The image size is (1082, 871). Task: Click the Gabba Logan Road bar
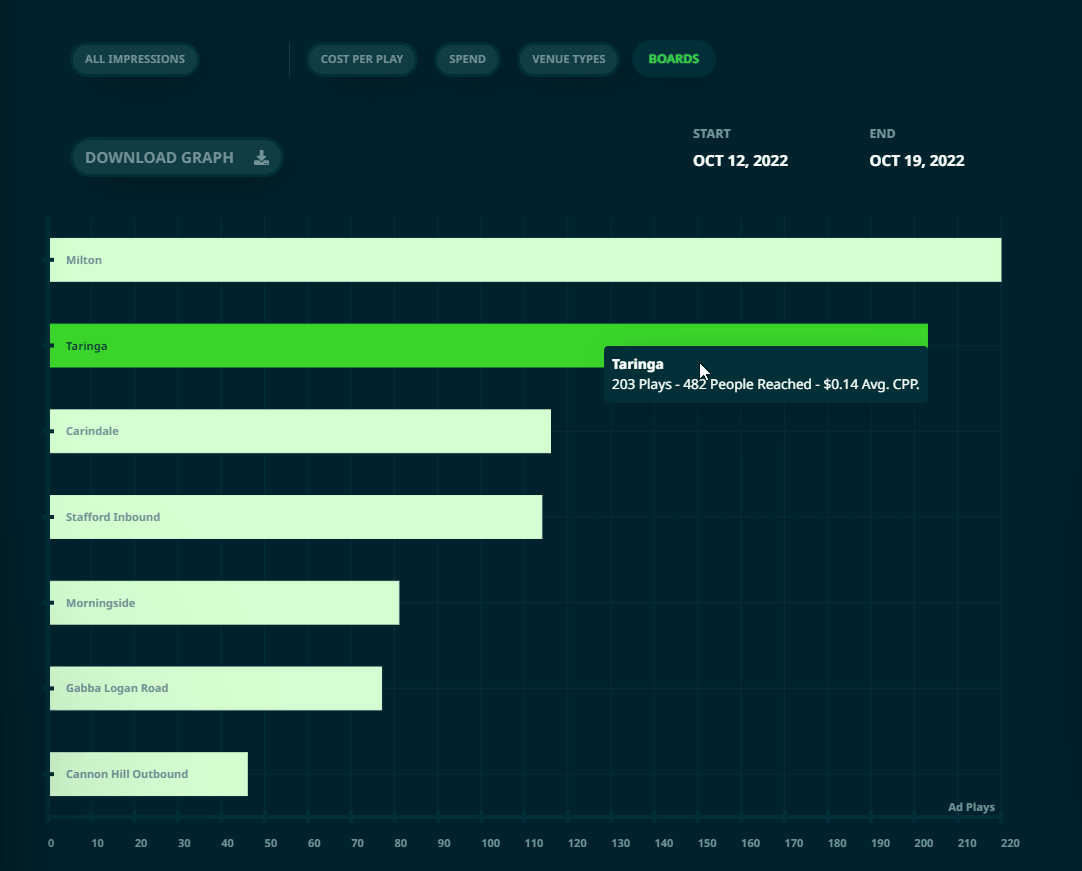point(215,688)
